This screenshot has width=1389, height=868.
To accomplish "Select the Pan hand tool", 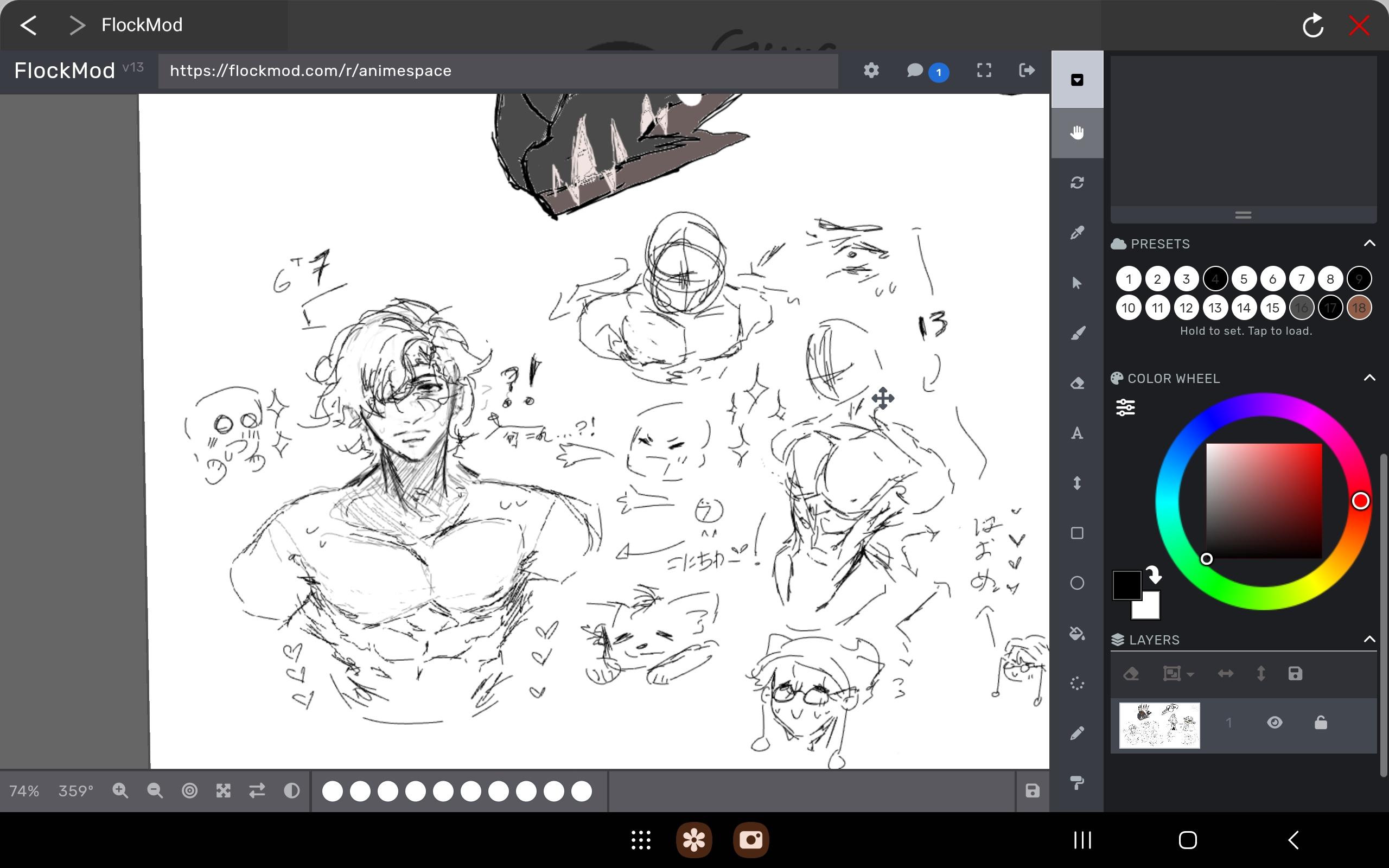I will tap(1077, 132).
